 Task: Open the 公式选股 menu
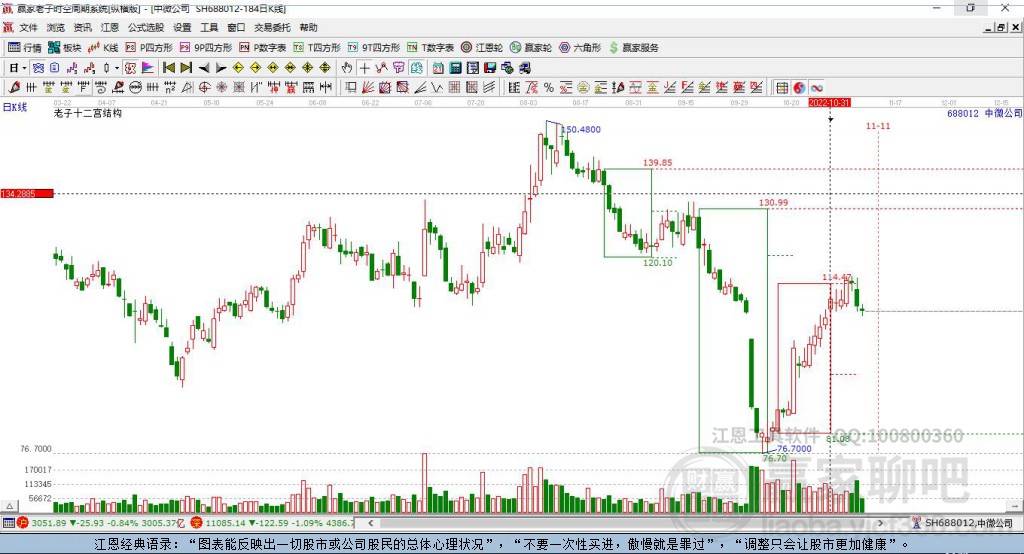pyautogui.click(x=146, y=27)
